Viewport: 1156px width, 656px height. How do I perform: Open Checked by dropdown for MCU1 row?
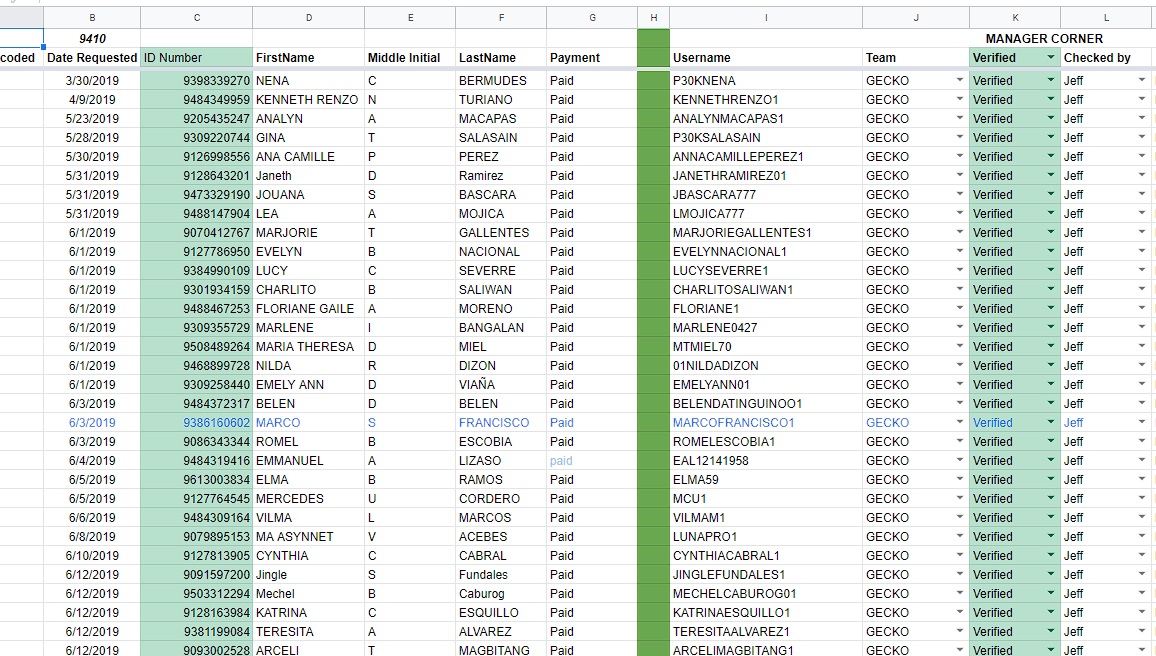point(1141,498)
